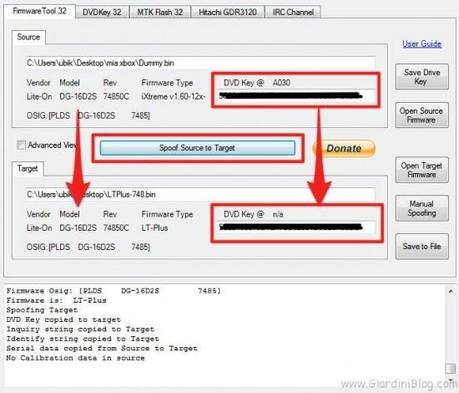Open the User Guide link
Viewport: 459px width, 393px height.
tap(422, 44)
